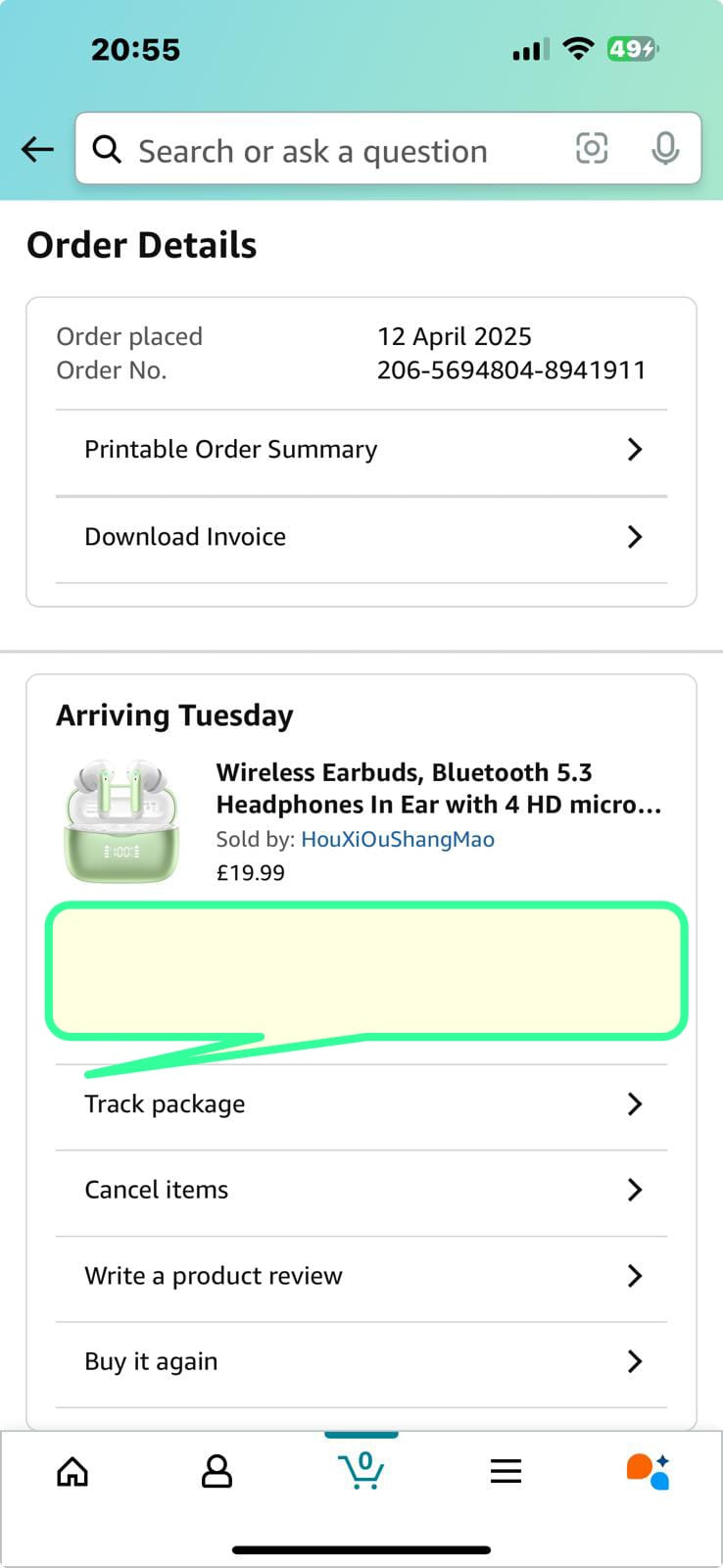The width and height of the screenshot is (723, 1568).
Task: Open Wireless Earbuds product title
Action: point(439,788)
